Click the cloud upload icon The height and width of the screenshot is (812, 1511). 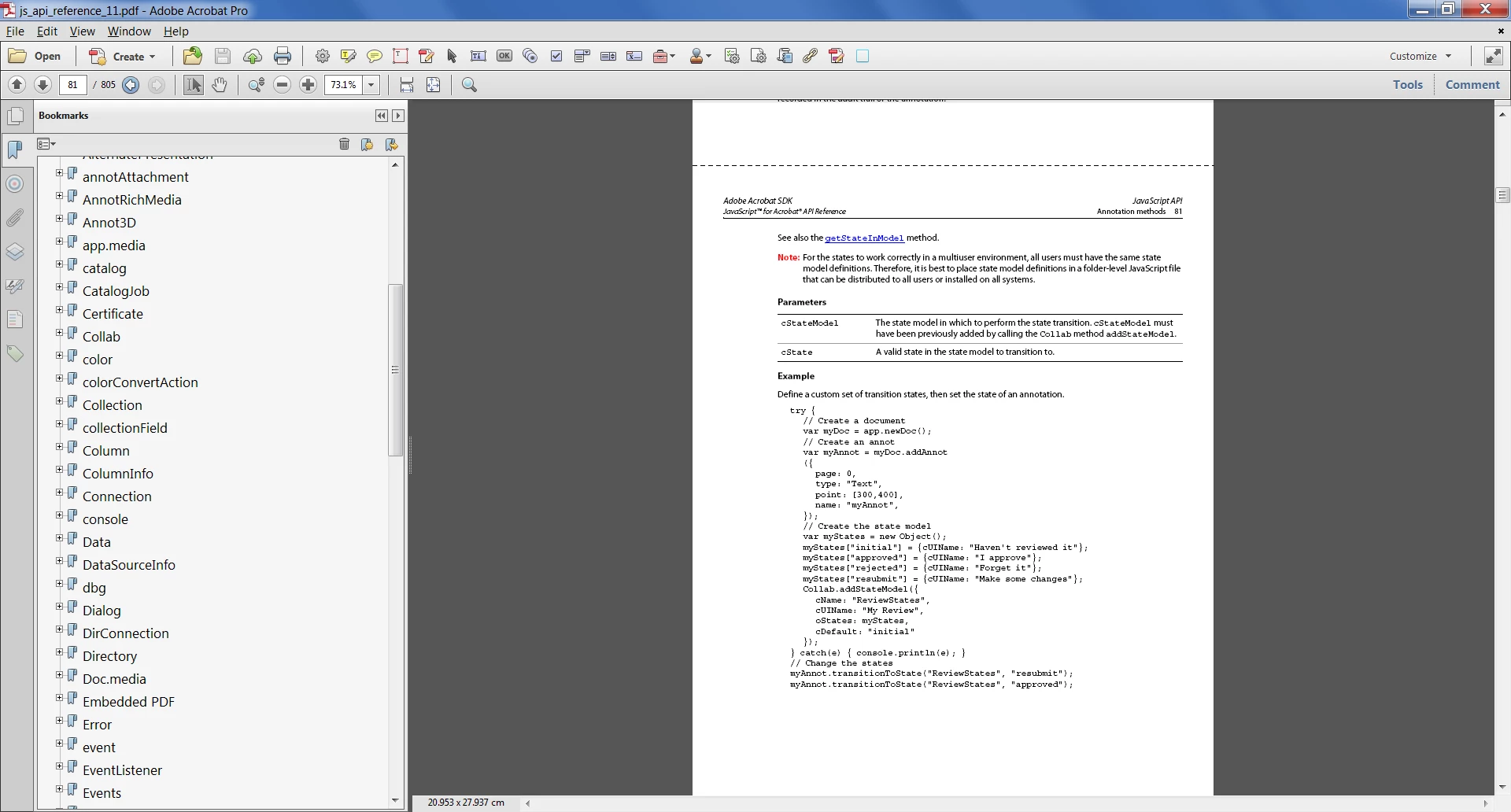click(253, 56)
